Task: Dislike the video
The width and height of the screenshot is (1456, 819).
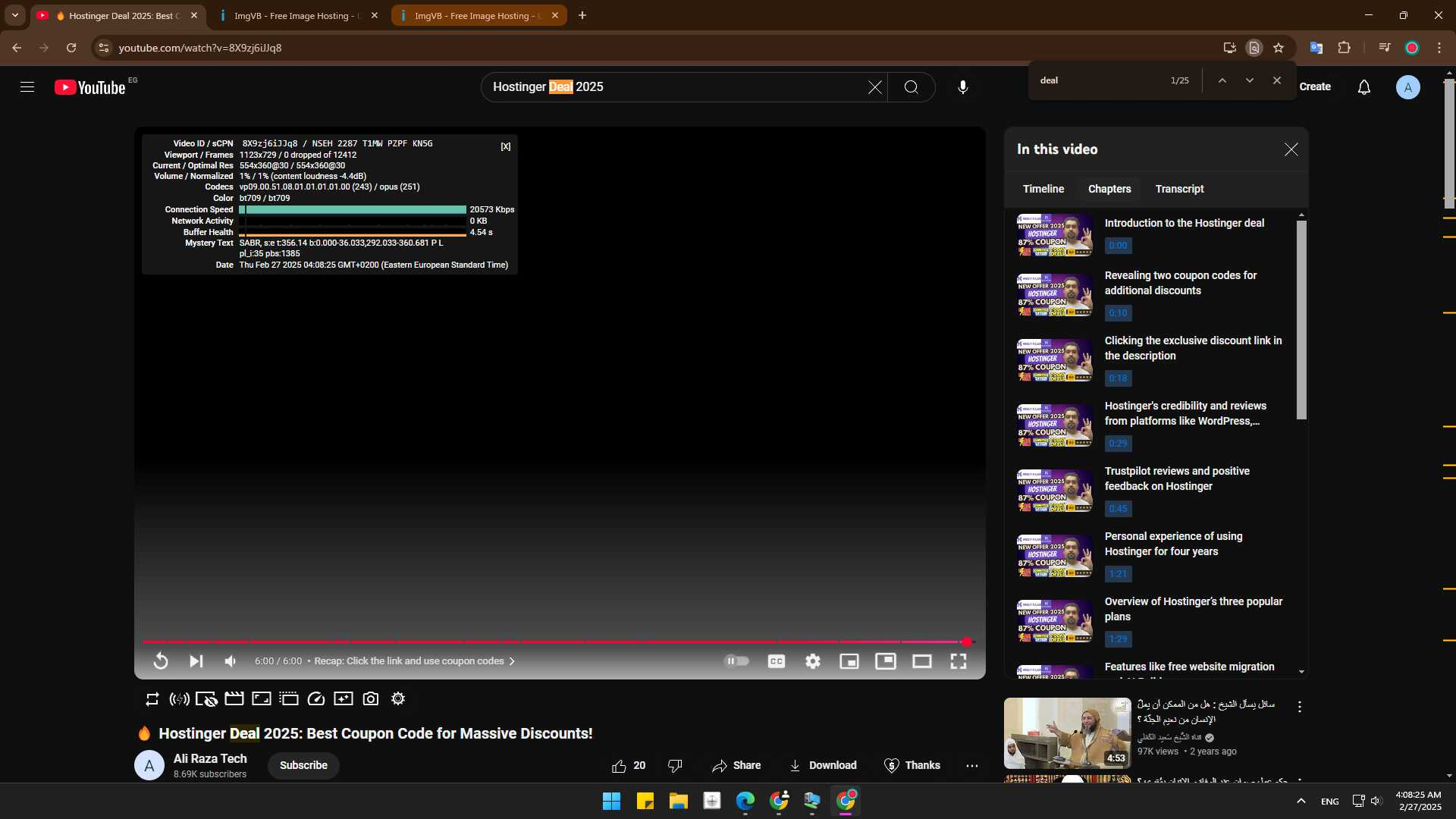Action: coord(675,765)
